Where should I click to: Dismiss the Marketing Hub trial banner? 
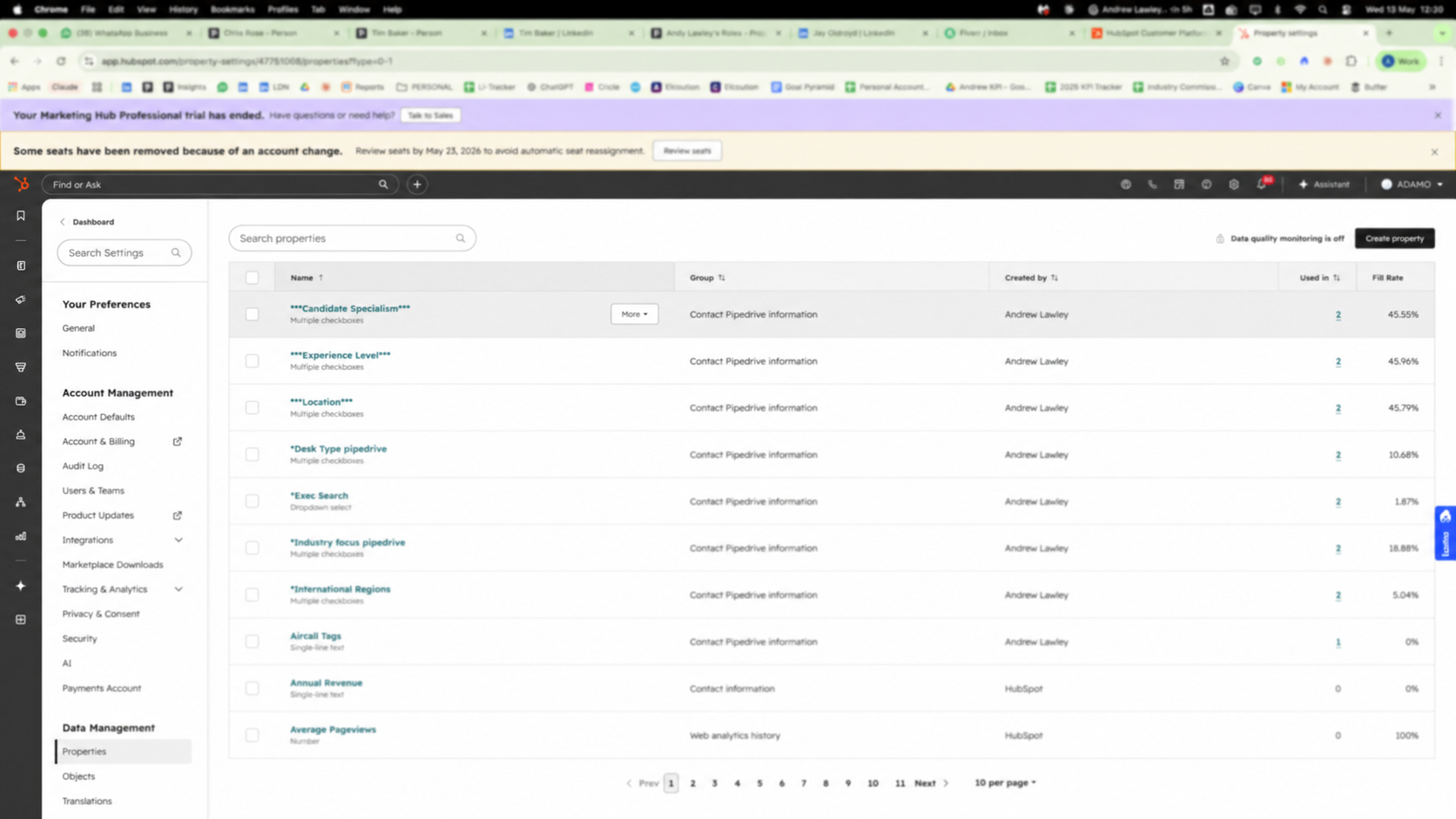pos(1438,115)
